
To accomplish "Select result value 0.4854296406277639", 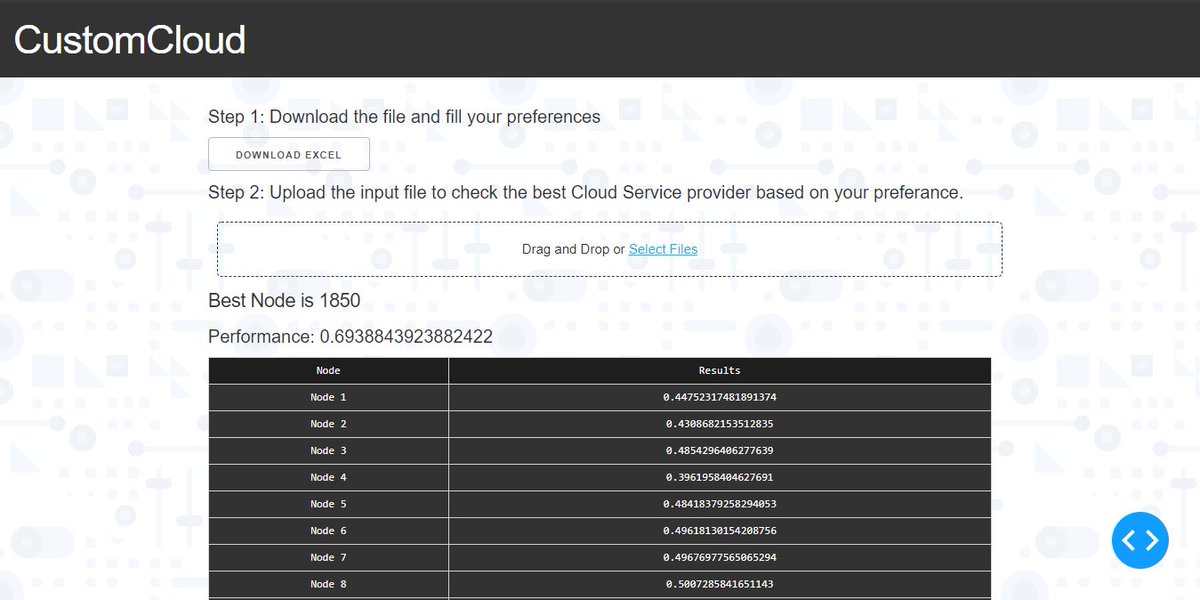I will click(720, 451).
